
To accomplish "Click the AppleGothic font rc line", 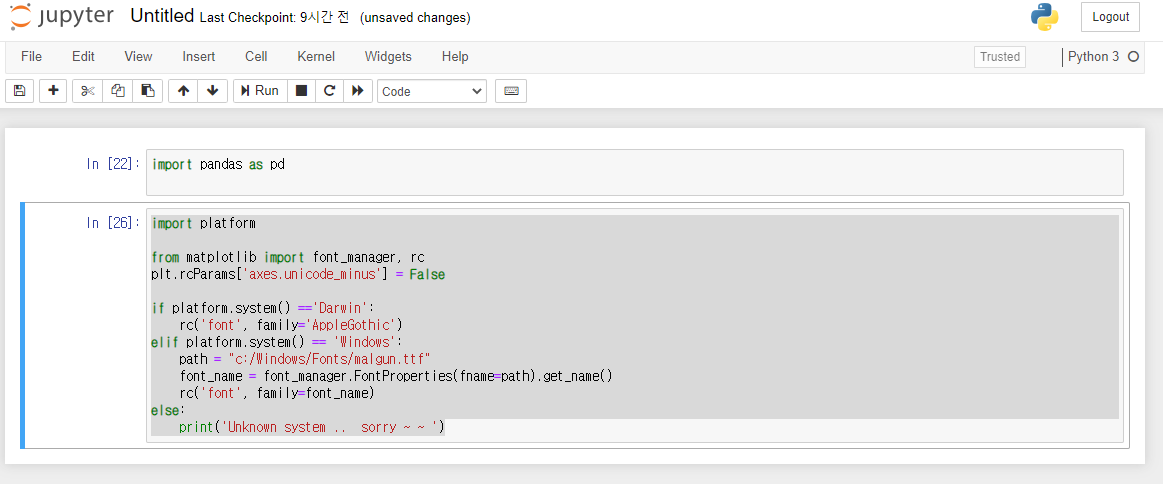I will [x=291, y=325].
